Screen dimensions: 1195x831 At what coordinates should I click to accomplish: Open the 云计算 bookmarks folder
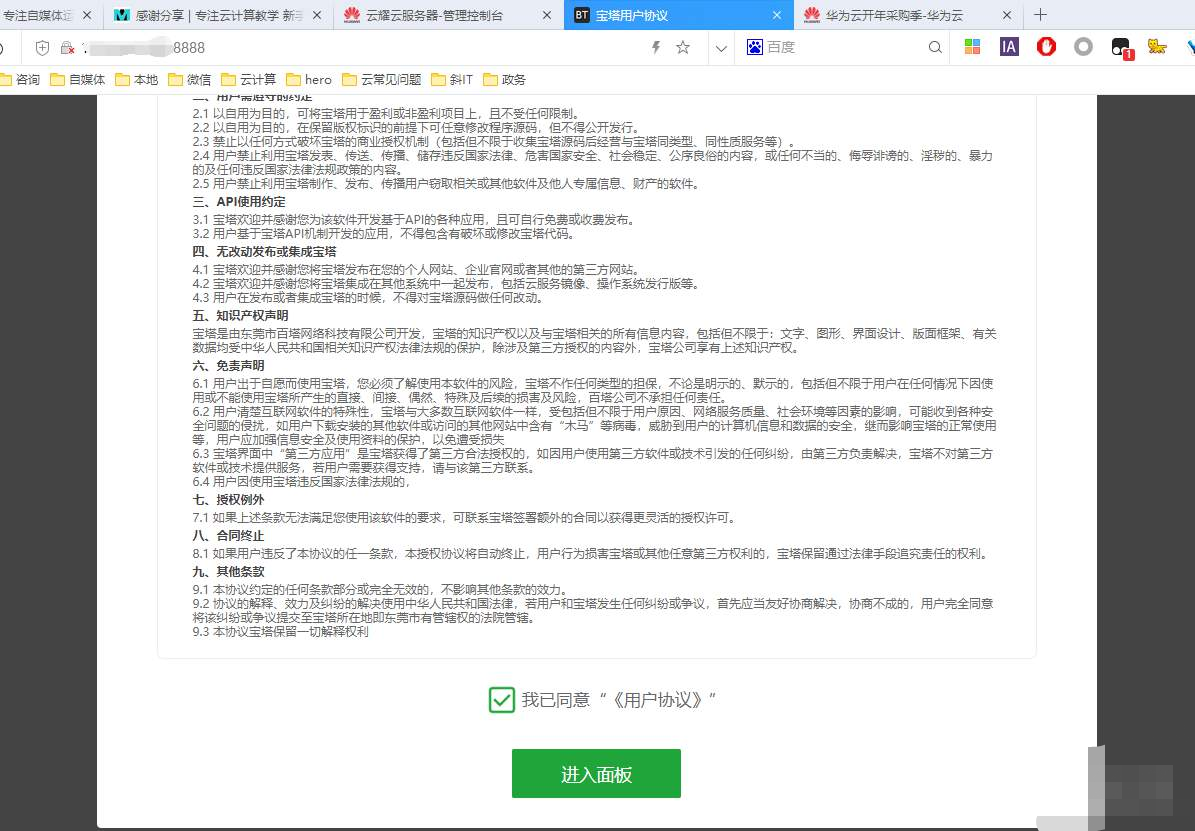248,79
